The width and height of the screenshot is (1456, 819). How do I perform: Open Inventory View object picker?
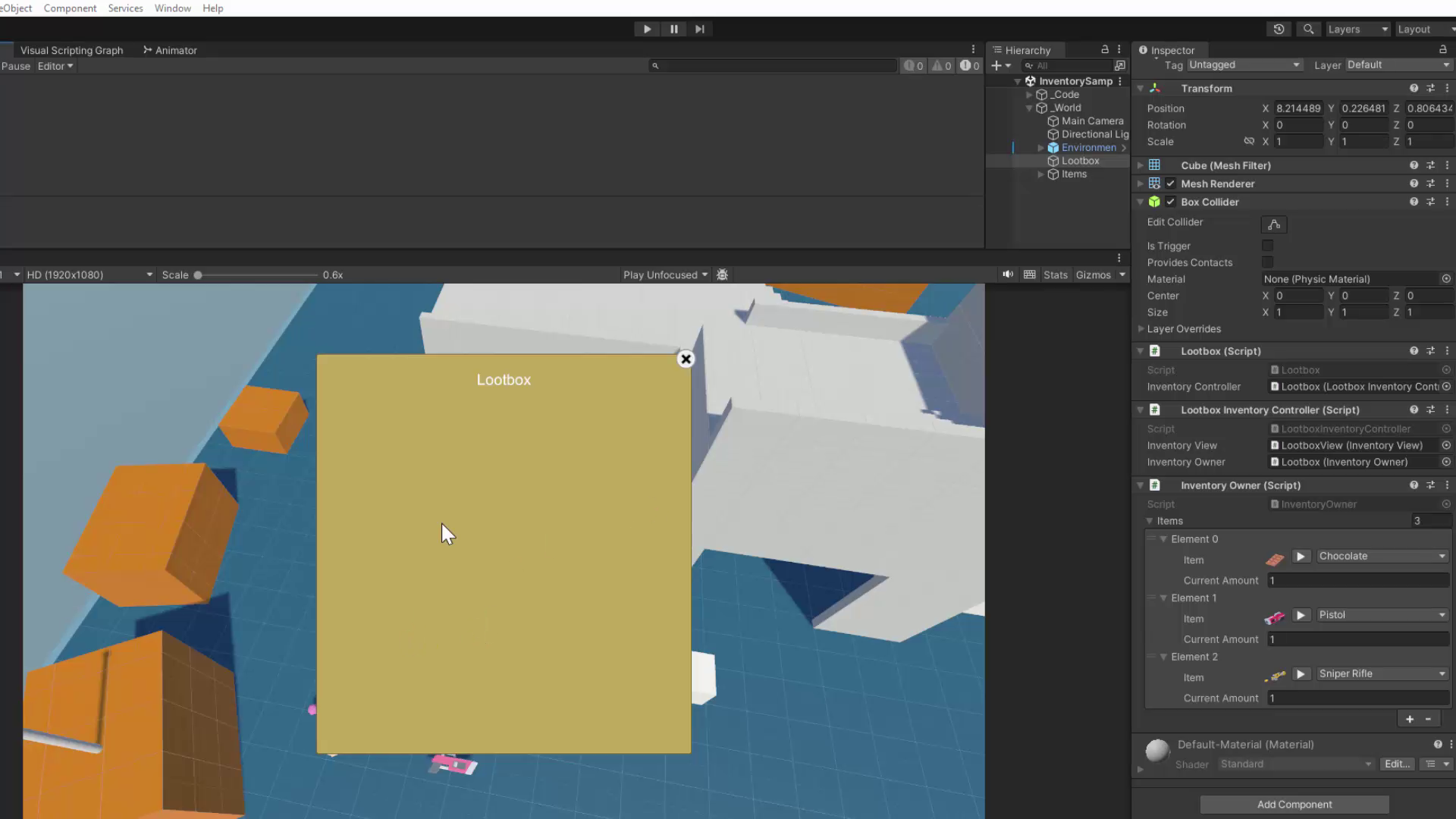tap(1446, 446)
